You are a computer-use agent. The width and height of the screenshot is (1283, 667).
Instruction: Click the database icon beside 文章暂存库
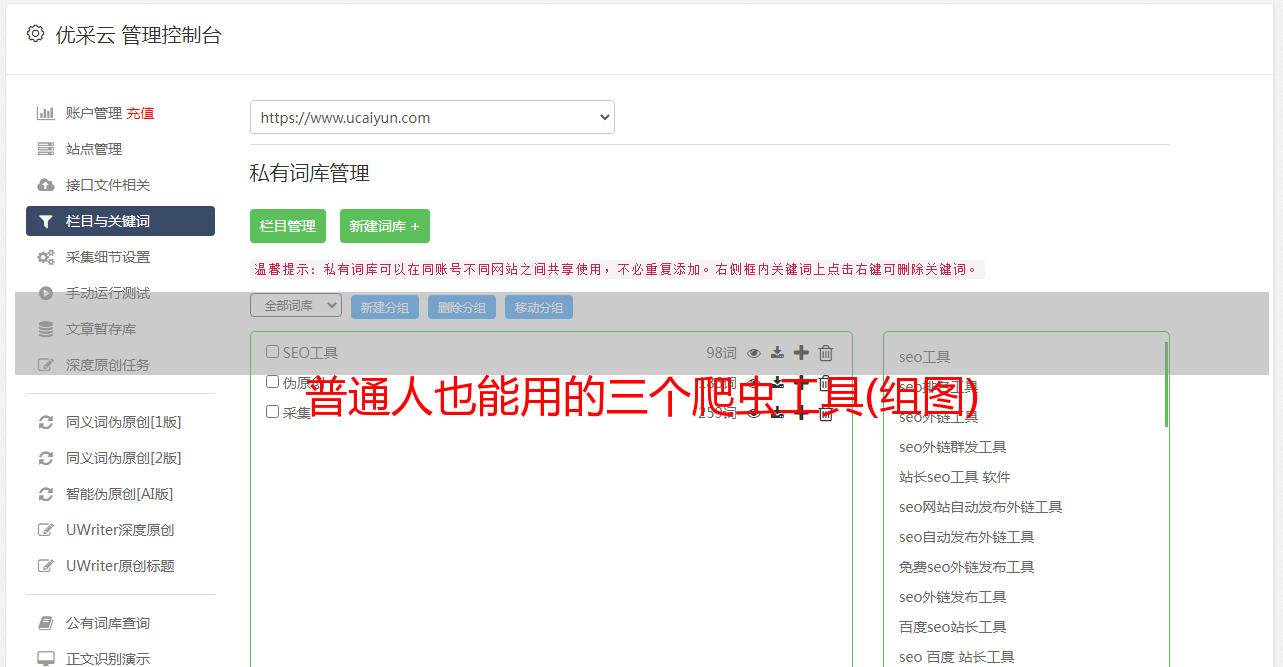(x=45, y=329)
